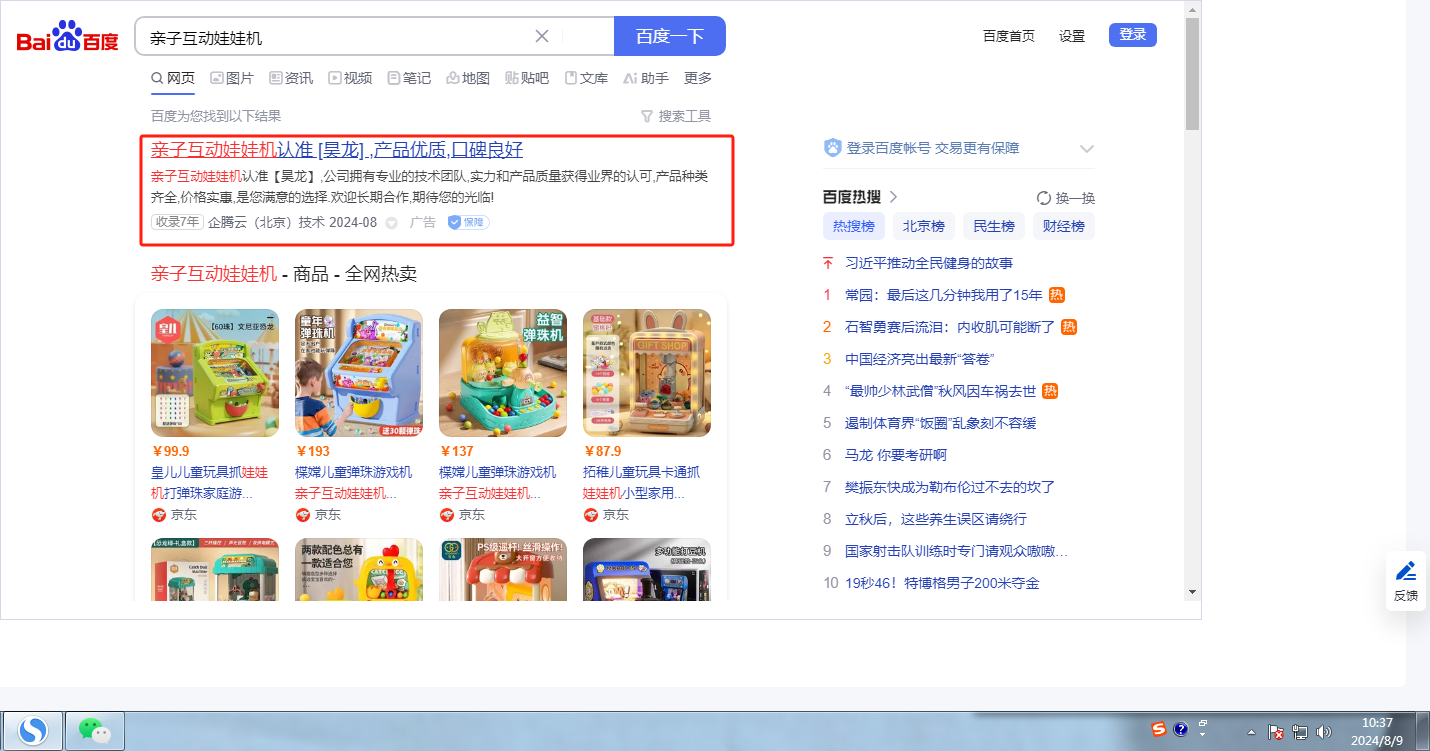The image size is (1430, 751).
Task: Select the 网页 tab
Action: coord(173,78)
